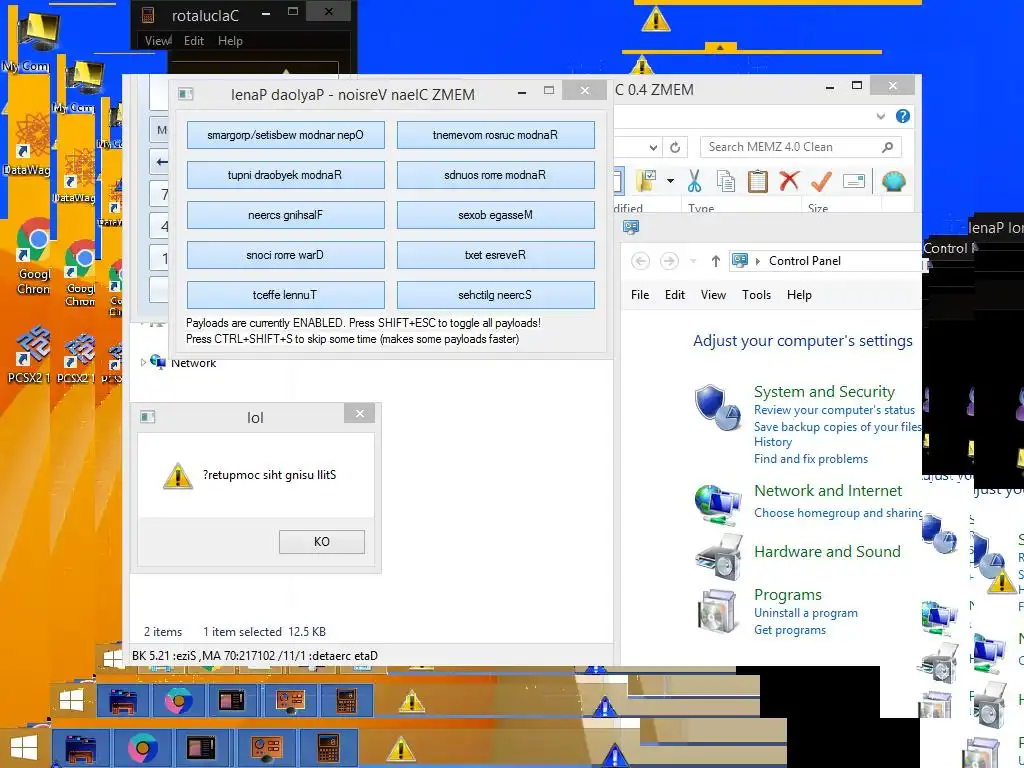Go forward in the Control Panel window
1024x768 pixels.
(669, 261)
